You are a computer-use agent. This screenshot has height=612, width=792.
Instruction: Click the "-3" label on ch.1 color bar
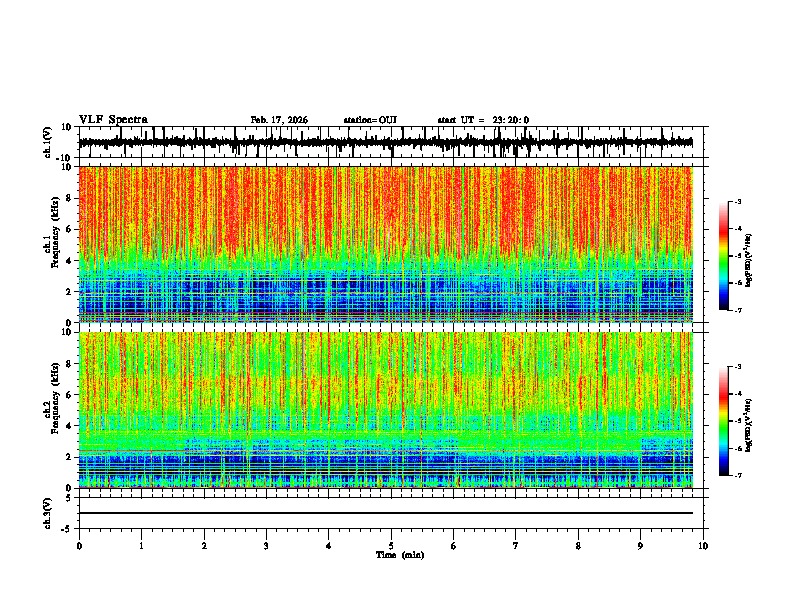(x=738, y=201)
